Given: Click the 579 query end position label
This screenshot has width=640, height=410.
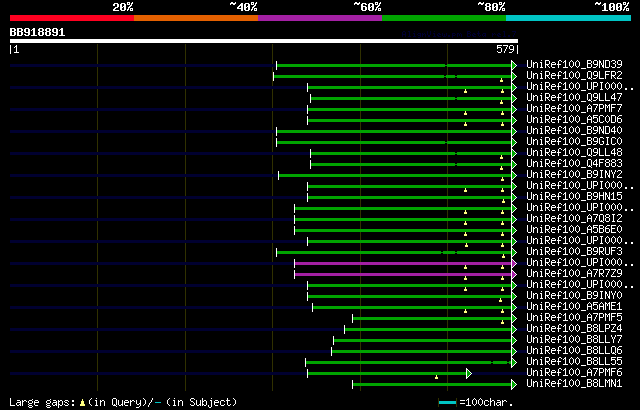Looking at the screenshot, I should pyautogui.click(x=505, y=49).
